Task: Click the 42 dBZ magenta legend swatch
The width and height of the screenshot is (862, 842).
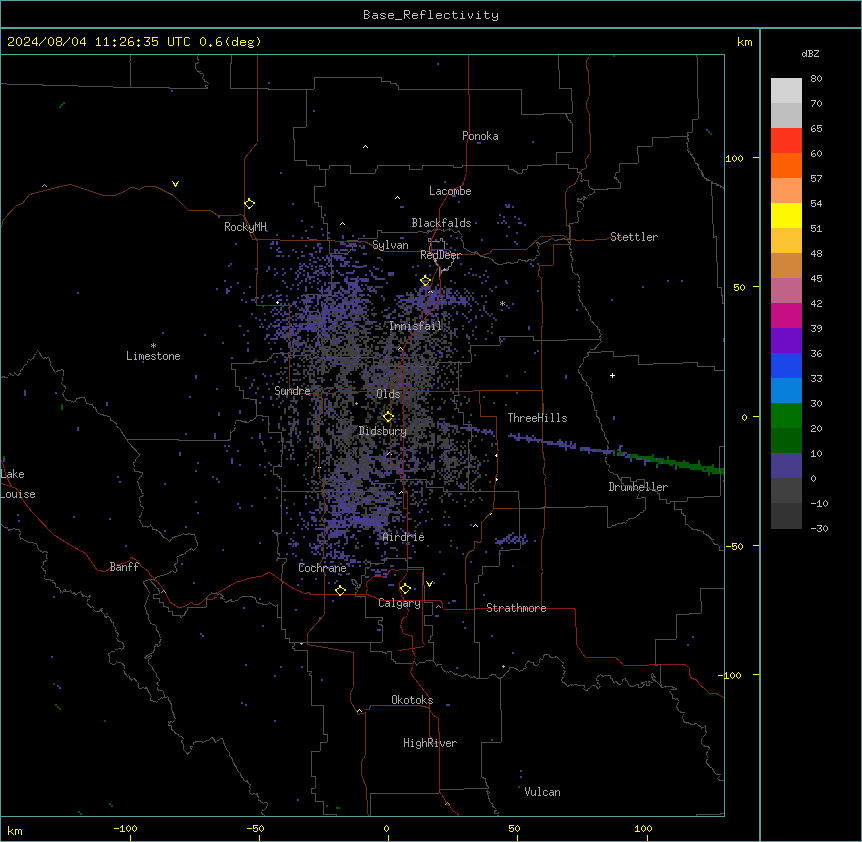Action: (786, 315)
